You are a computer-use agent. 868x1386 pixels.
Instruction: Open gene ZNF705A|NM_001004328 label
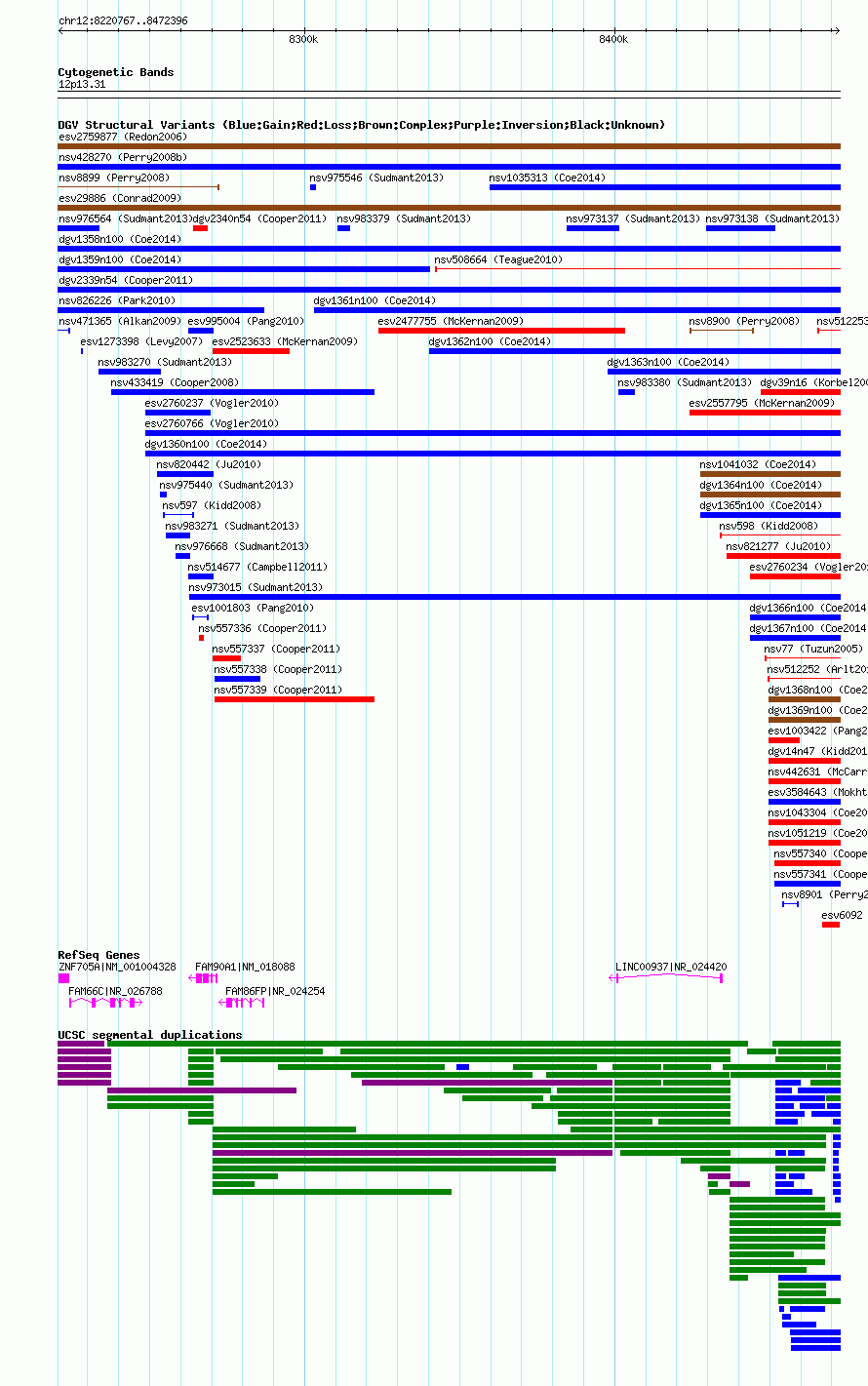(x=117, y=967)
